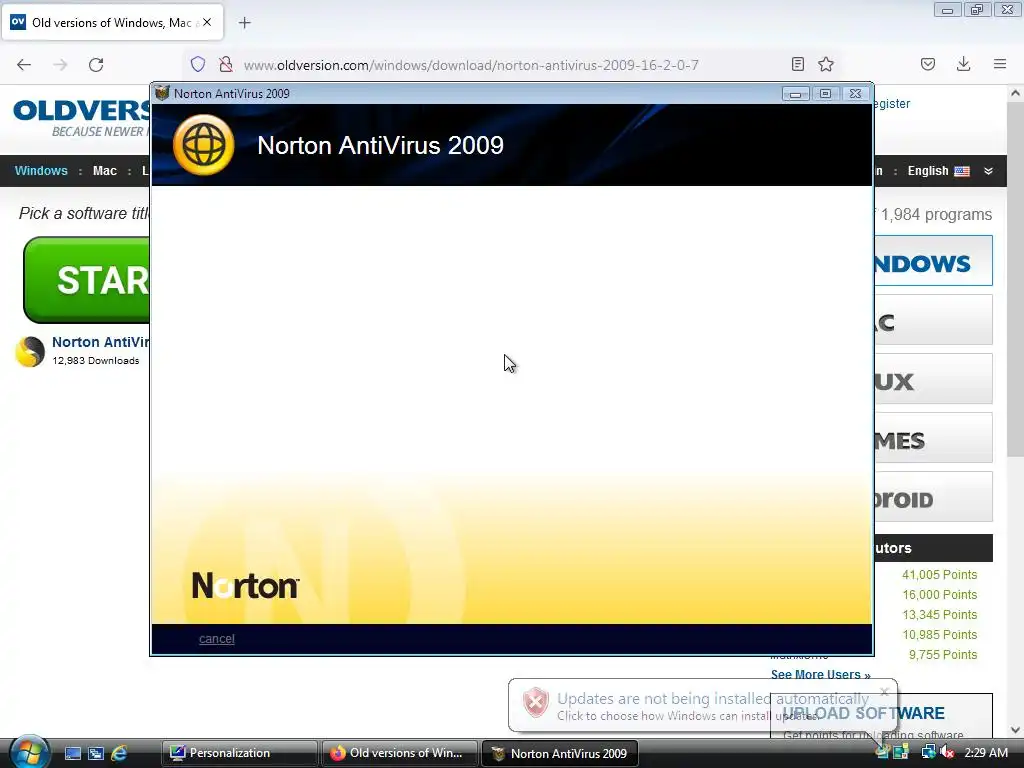Image resolution: width=1024 pixels, height=768 pixels.
Task: Cancel the Norton AntiVirus 2009 installer
Action: click(216, 639)
